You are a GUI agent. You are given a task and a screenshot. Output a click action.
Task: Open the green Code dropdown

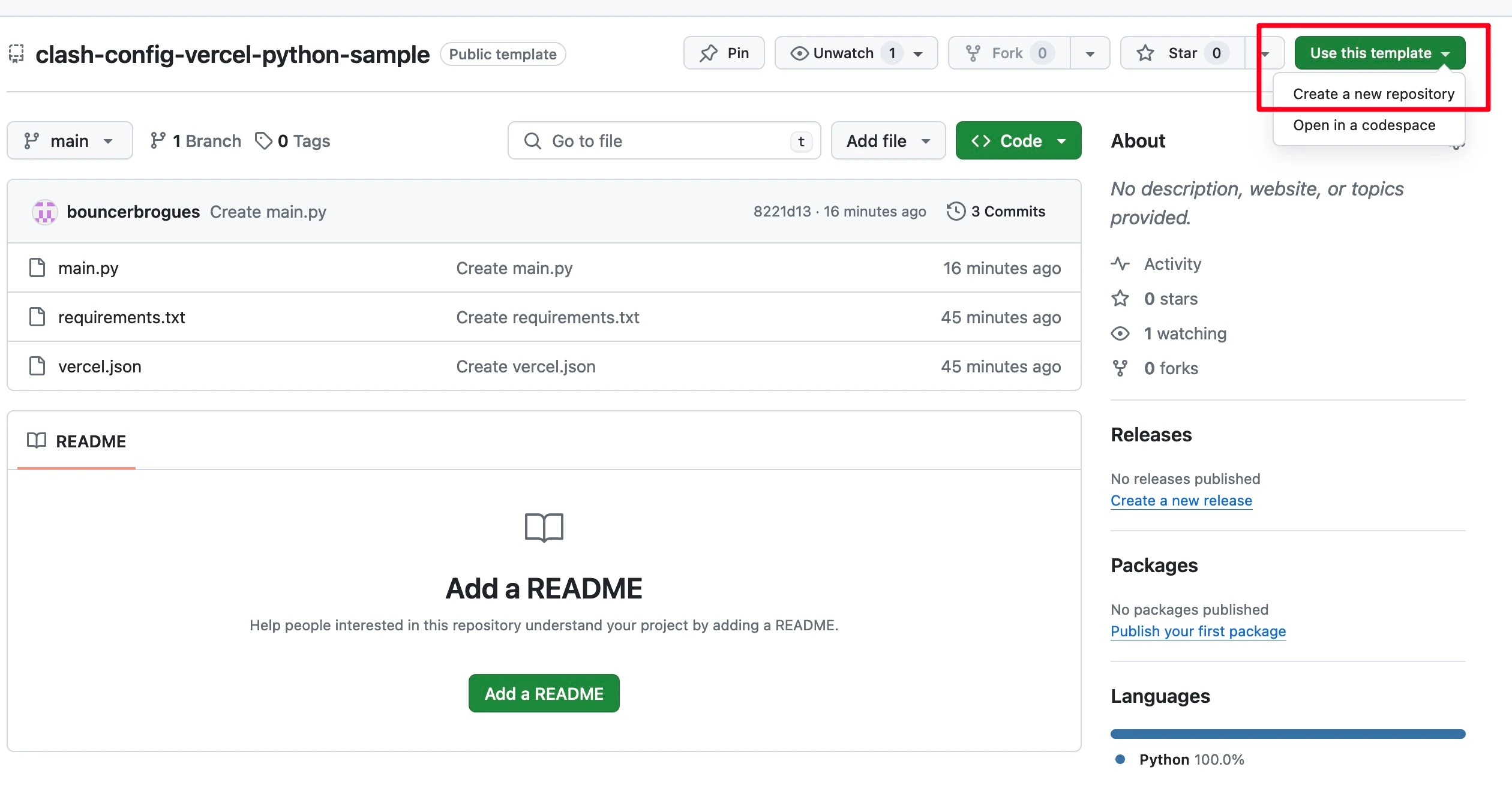click(1018, 141)
